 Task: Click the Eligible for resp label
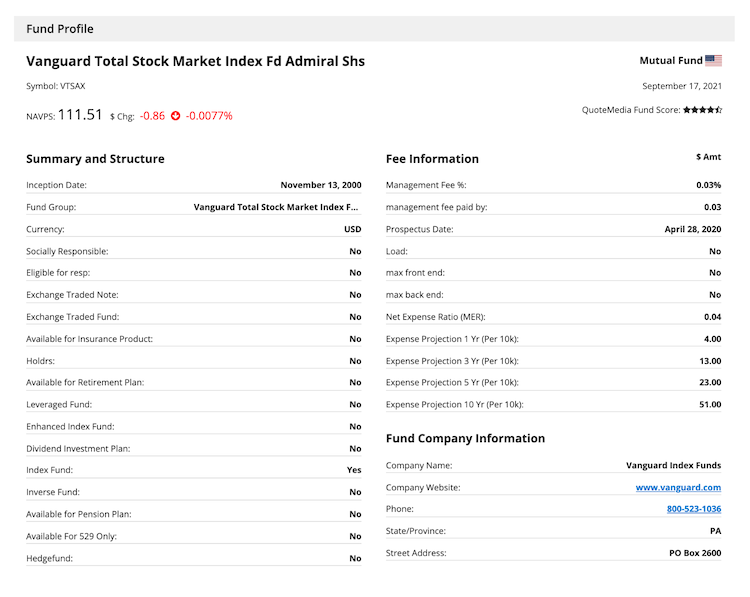[58, 273]
